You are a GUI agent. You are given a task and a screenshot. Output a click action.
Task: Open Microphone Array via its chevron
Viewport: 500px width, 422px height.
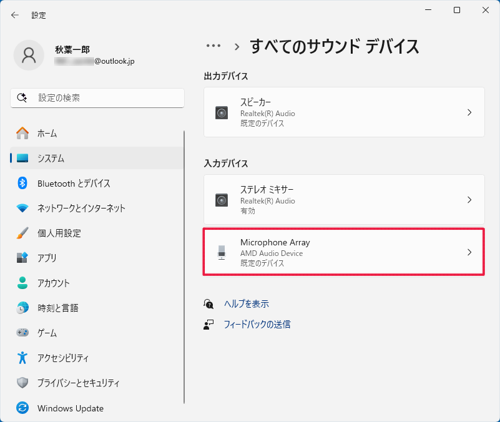pos(469,252)
